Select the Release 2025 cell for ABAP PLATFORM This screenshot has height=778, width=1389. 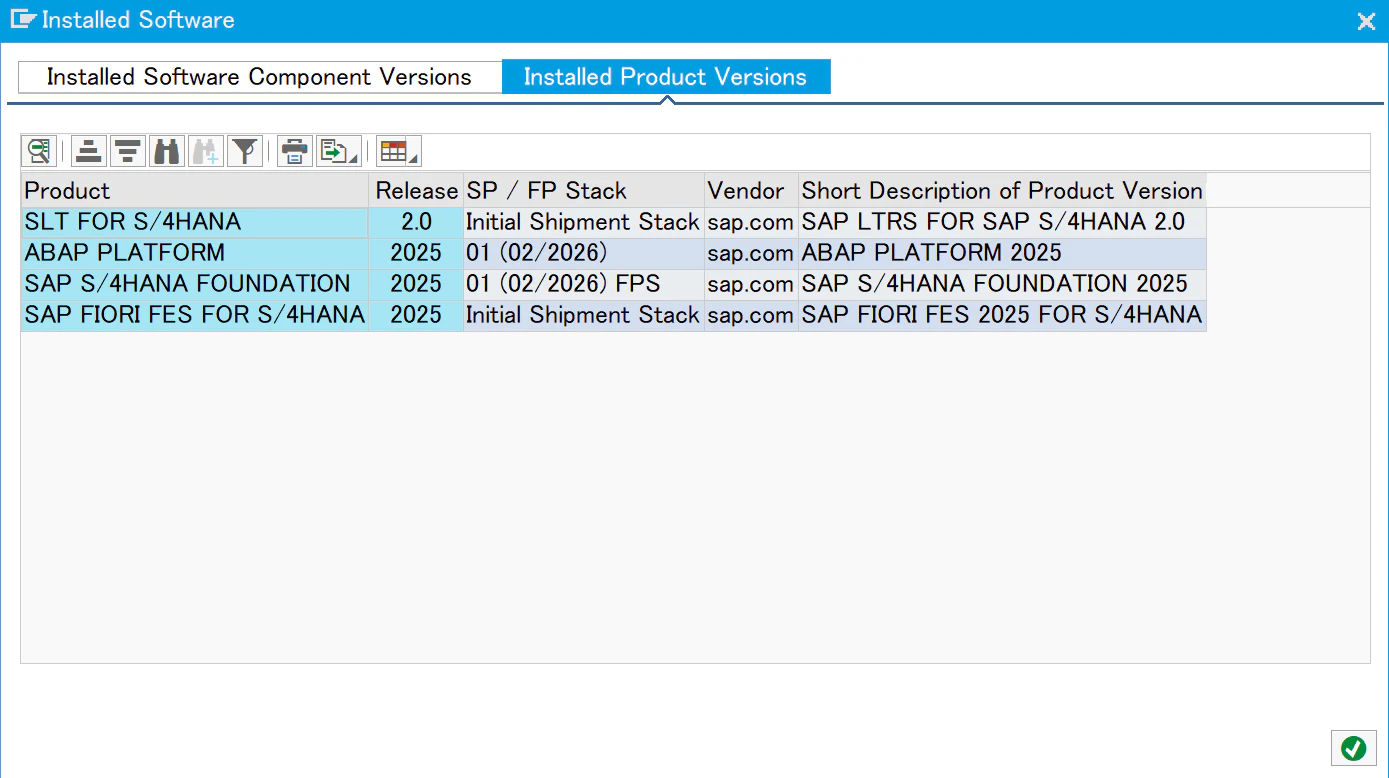click(x=417, y=253)
